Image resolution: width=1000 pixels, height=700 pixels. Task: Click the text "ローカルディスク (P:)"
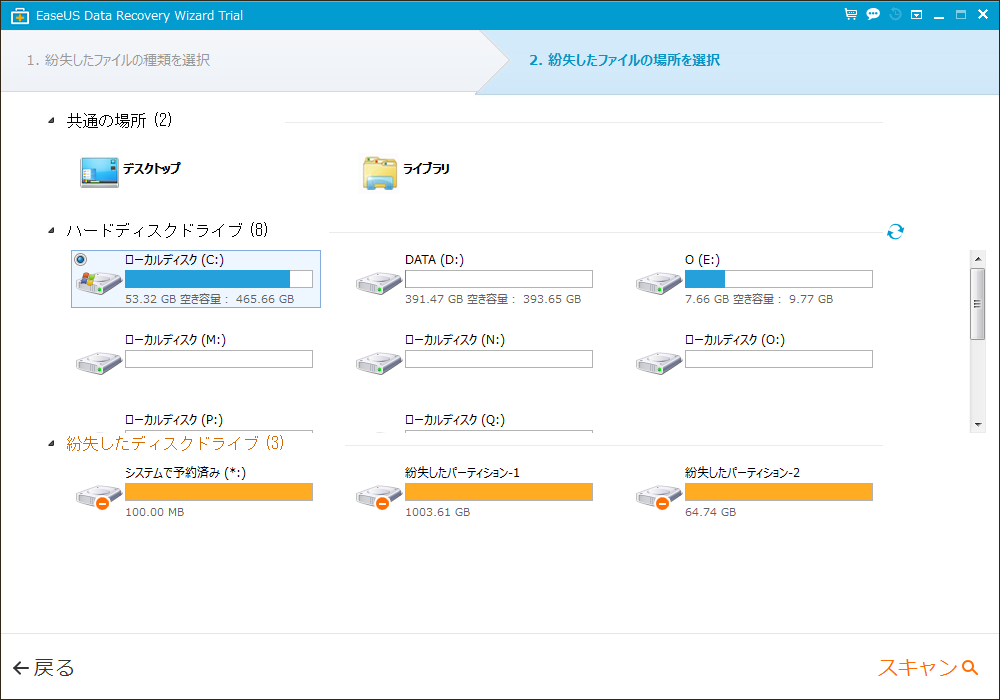tap(174, 419)
